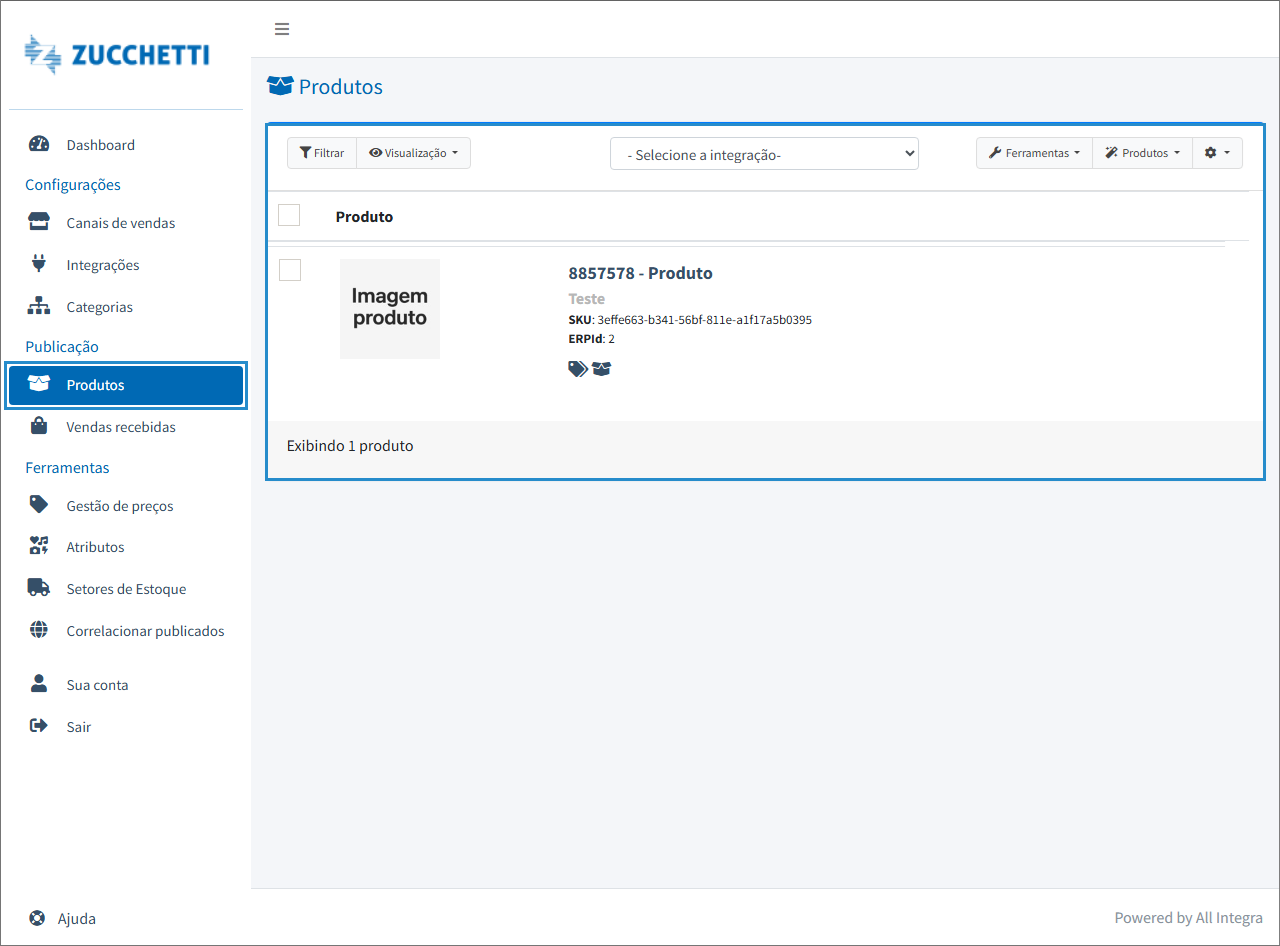Click the price tag icon under product
The image size is (1280, 946).
coord(578,369)
